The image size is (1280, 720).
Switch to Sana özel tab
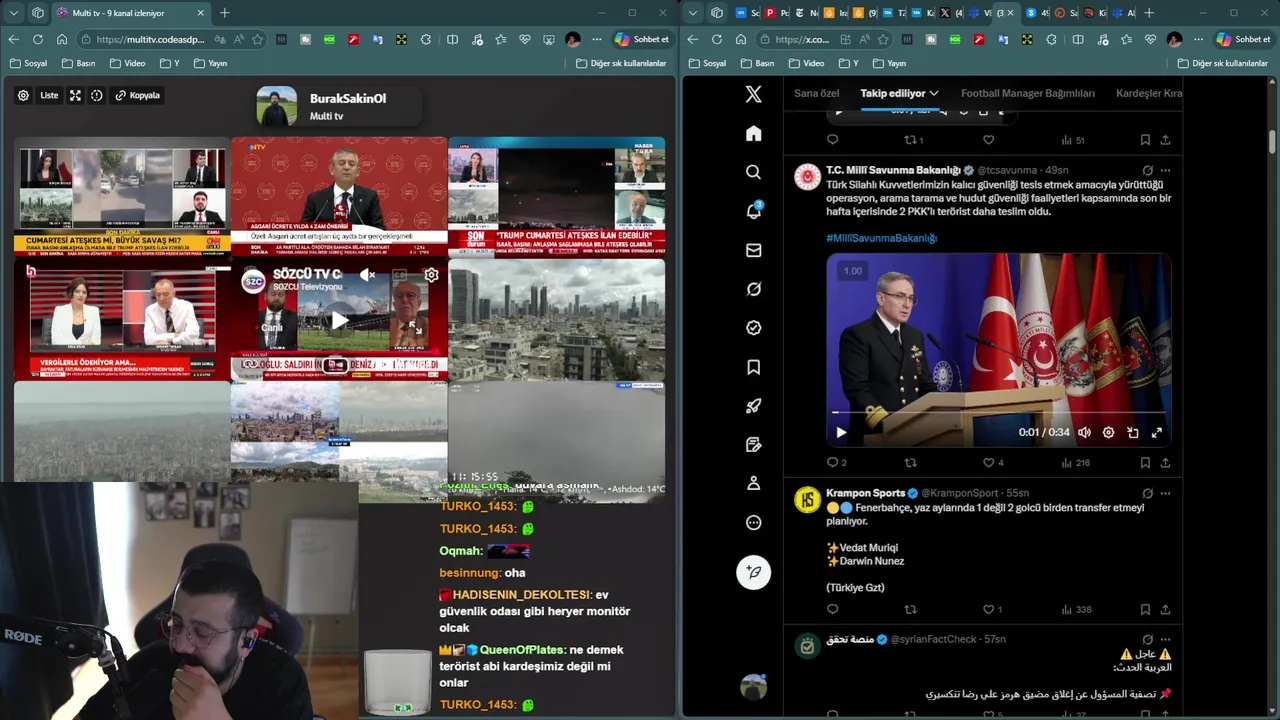pyautogui.click(x=816, y=93)
